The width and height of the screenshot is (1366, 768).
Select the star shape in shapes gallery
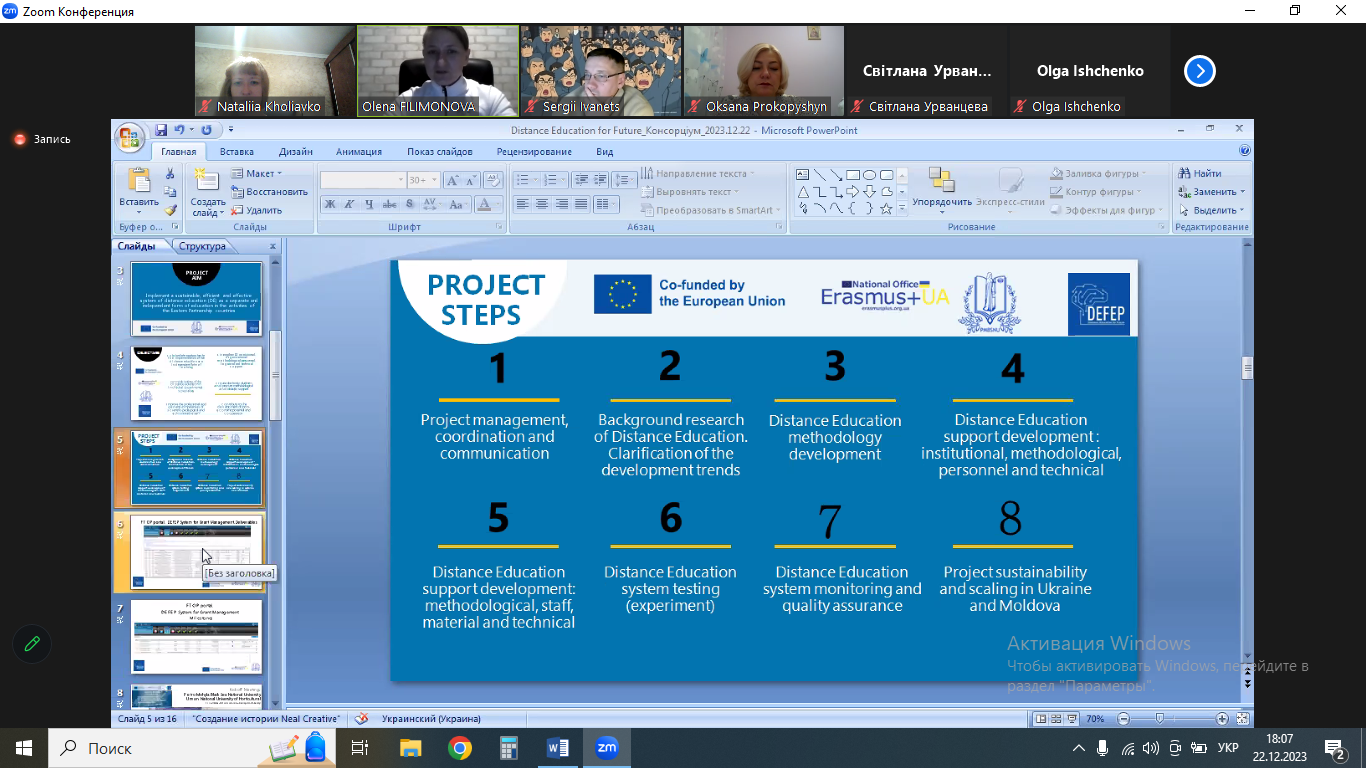[885, 209]
